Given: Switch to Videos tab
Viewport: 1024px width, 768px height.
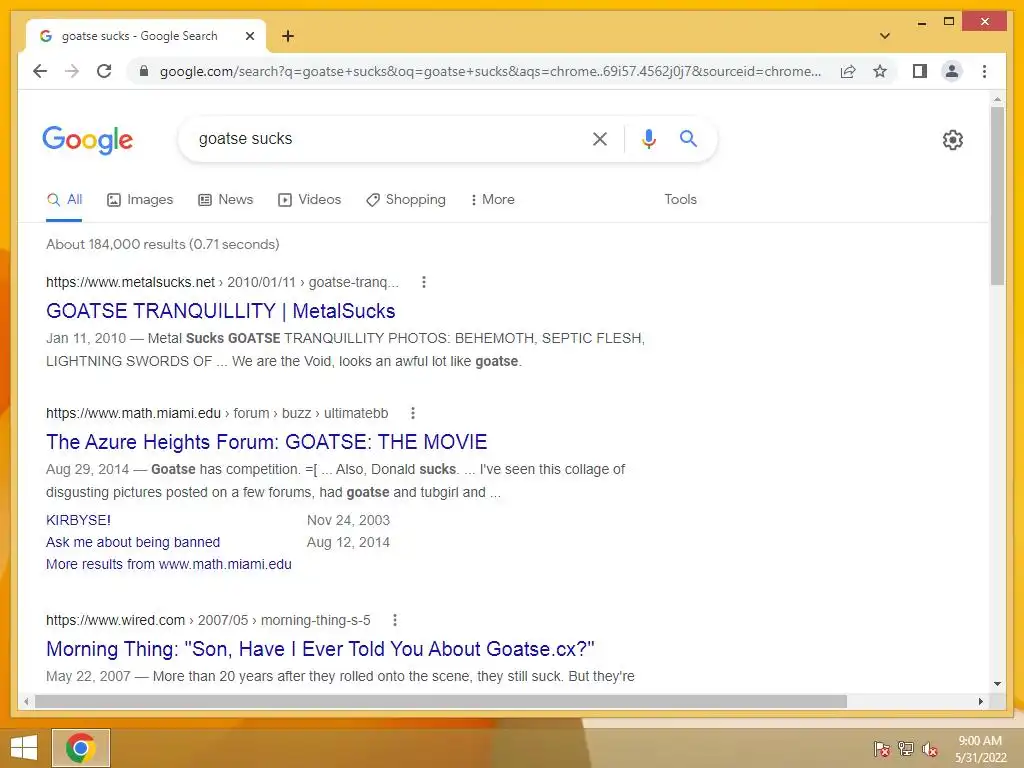Looking at the screenshot, I should (309, 200).
